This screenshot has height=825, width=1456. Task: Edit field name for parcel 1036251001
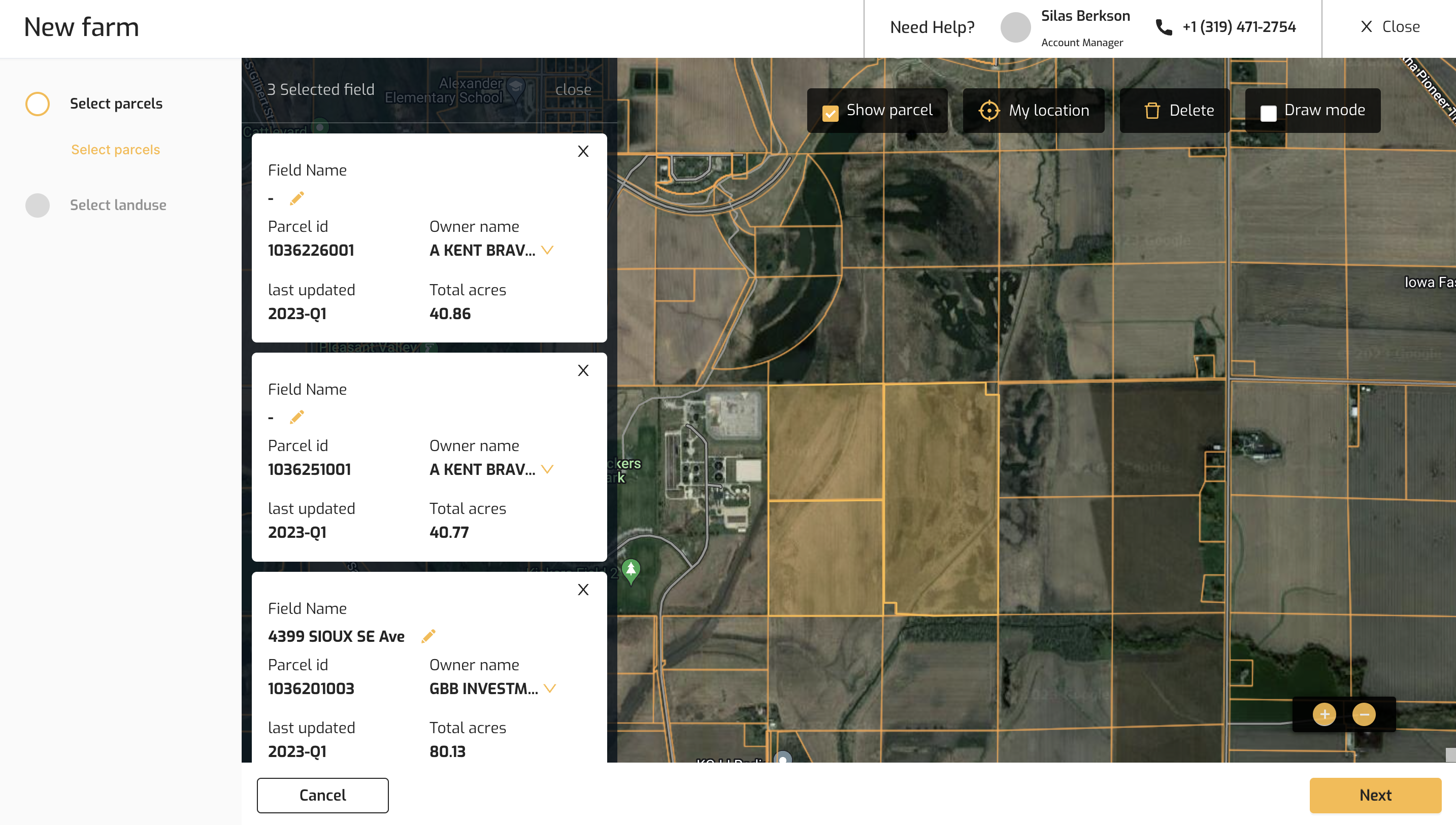click(297, 417)
